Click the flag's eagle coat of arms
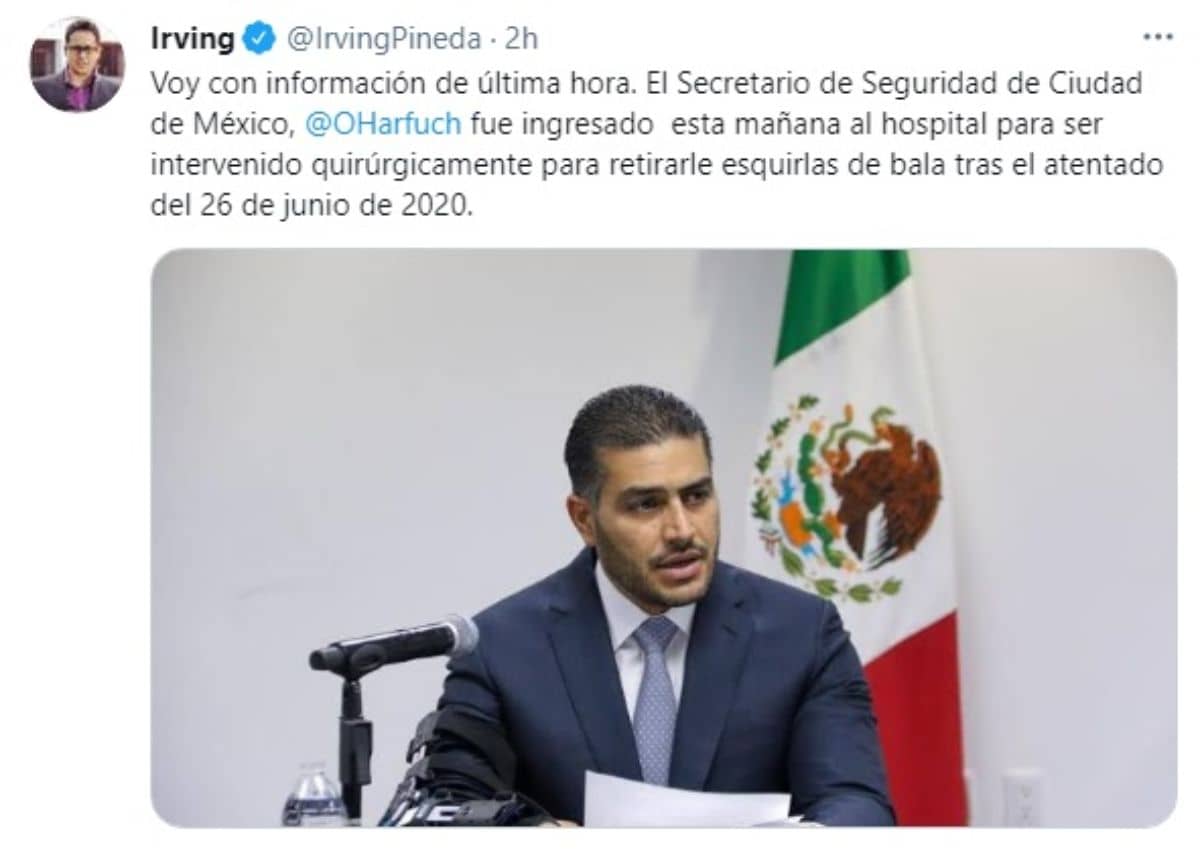The image size is (1200, 853). (x=846, y=497)
